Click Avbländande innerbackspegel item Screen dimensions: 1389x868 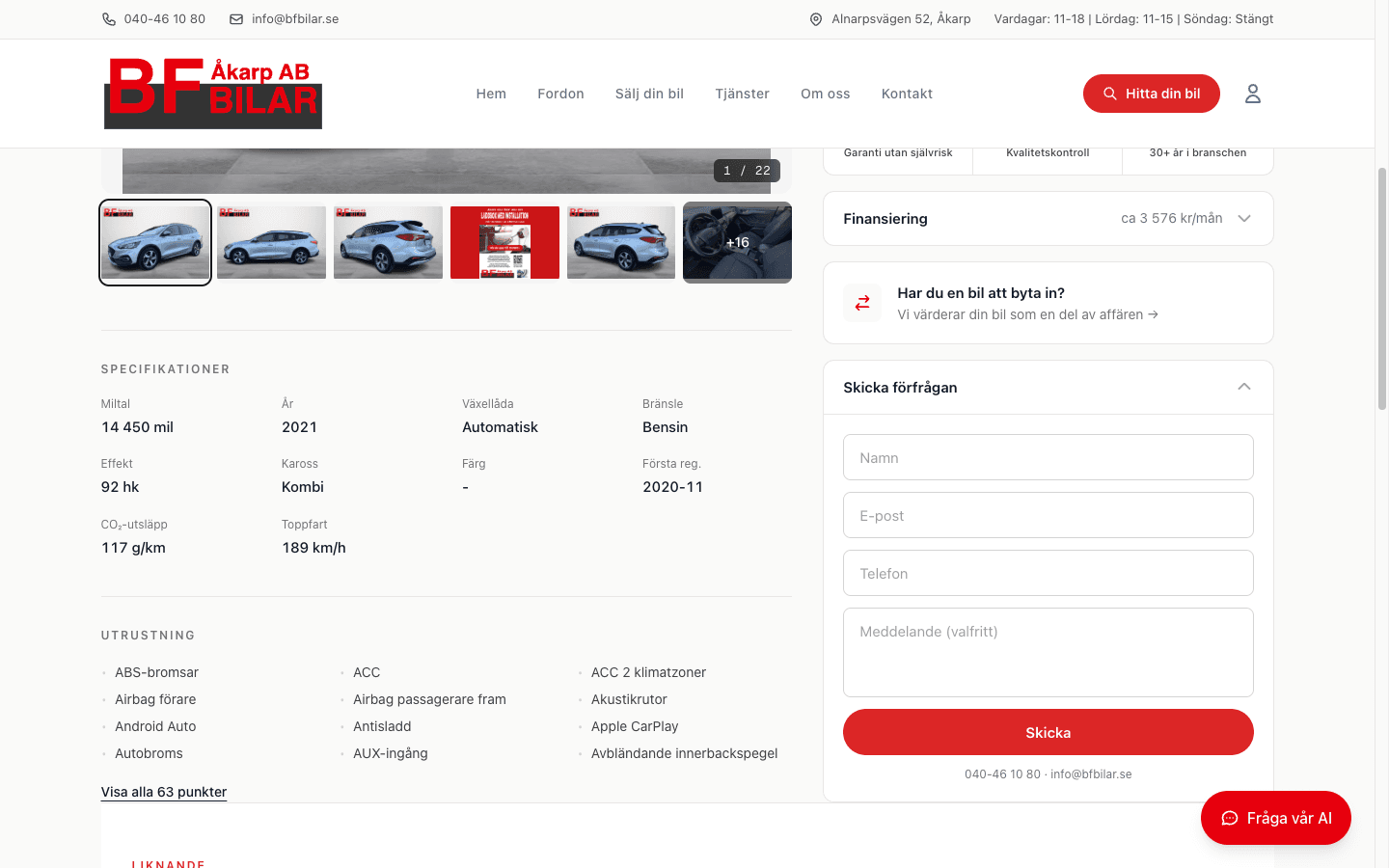click(684, 753)
